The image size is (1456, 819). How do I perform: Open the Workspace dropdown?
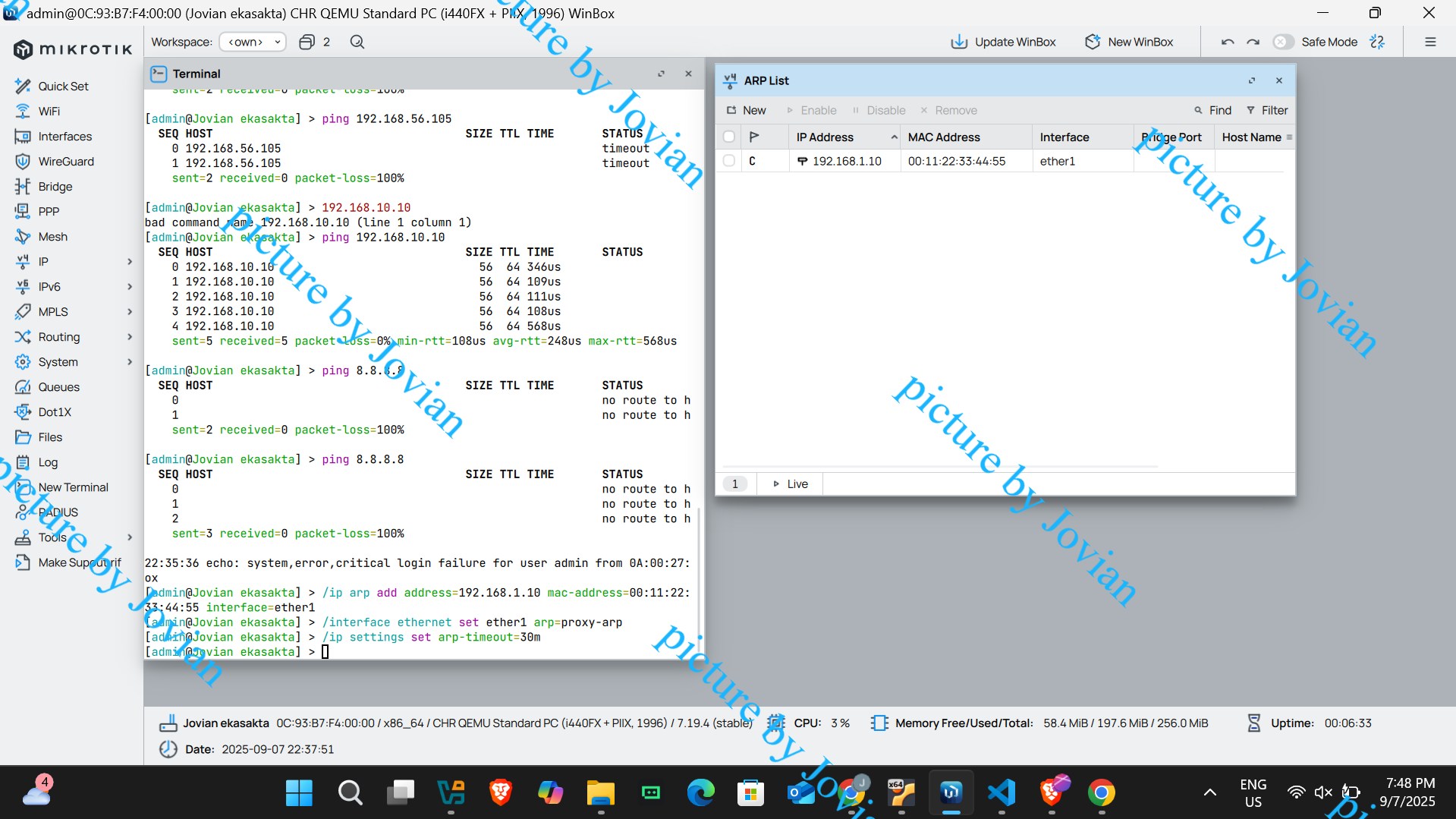tap(253, 42)
